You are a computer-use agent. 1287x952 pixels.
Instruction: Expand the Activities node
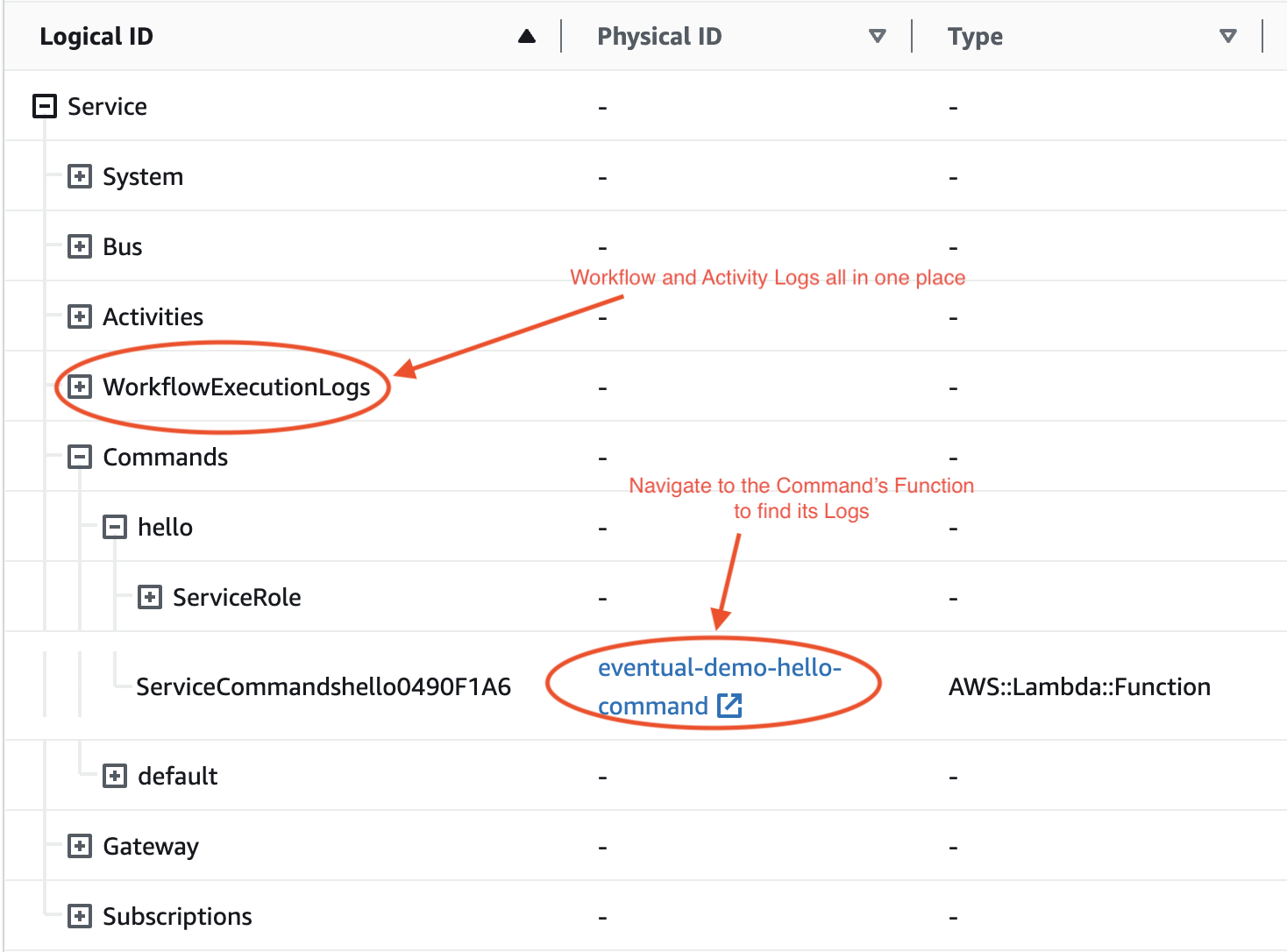(x=80, y=316)
